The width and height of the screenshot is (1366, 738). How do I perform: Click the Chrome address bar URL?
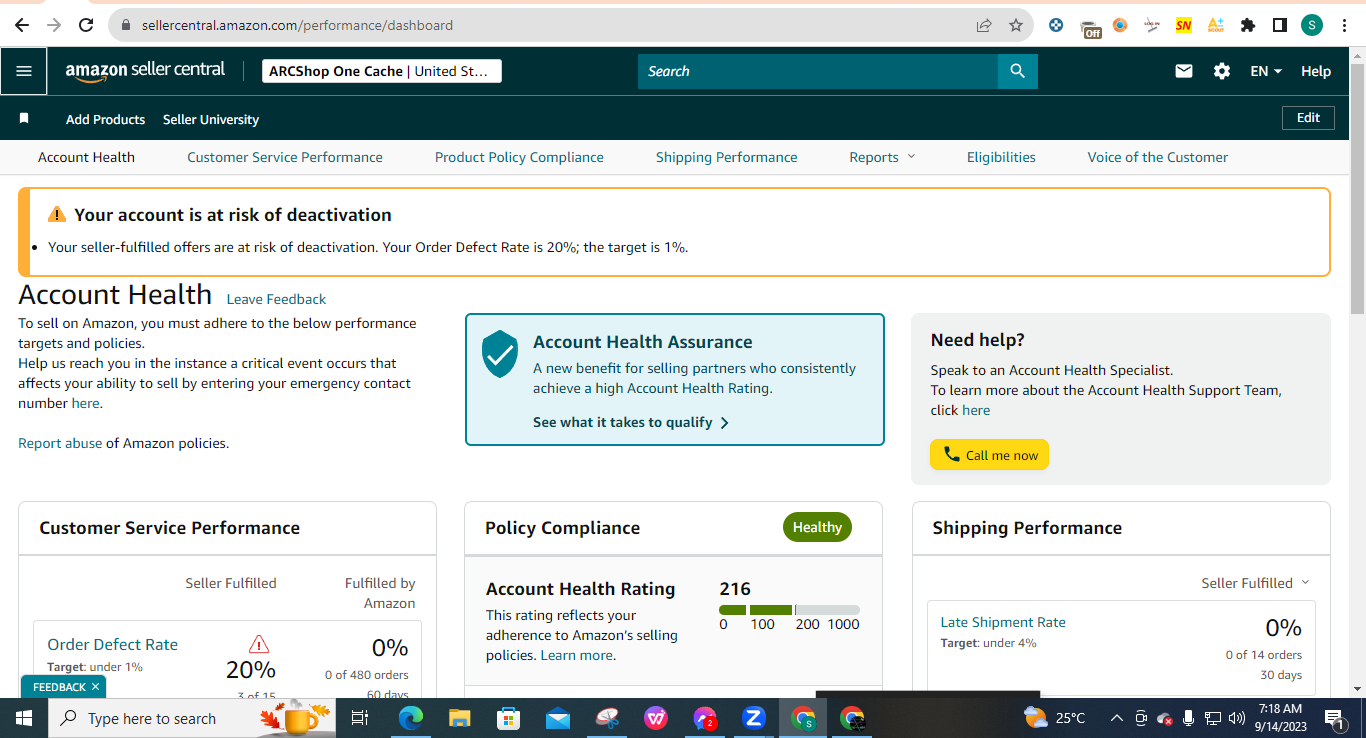[297, 25]
